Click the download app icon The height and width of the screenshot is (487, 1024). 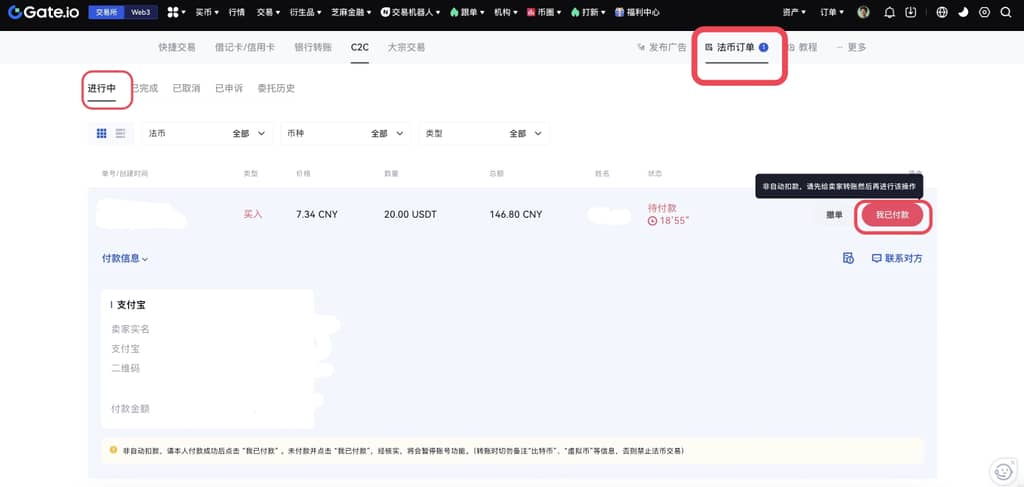click(x=910, y=12)
